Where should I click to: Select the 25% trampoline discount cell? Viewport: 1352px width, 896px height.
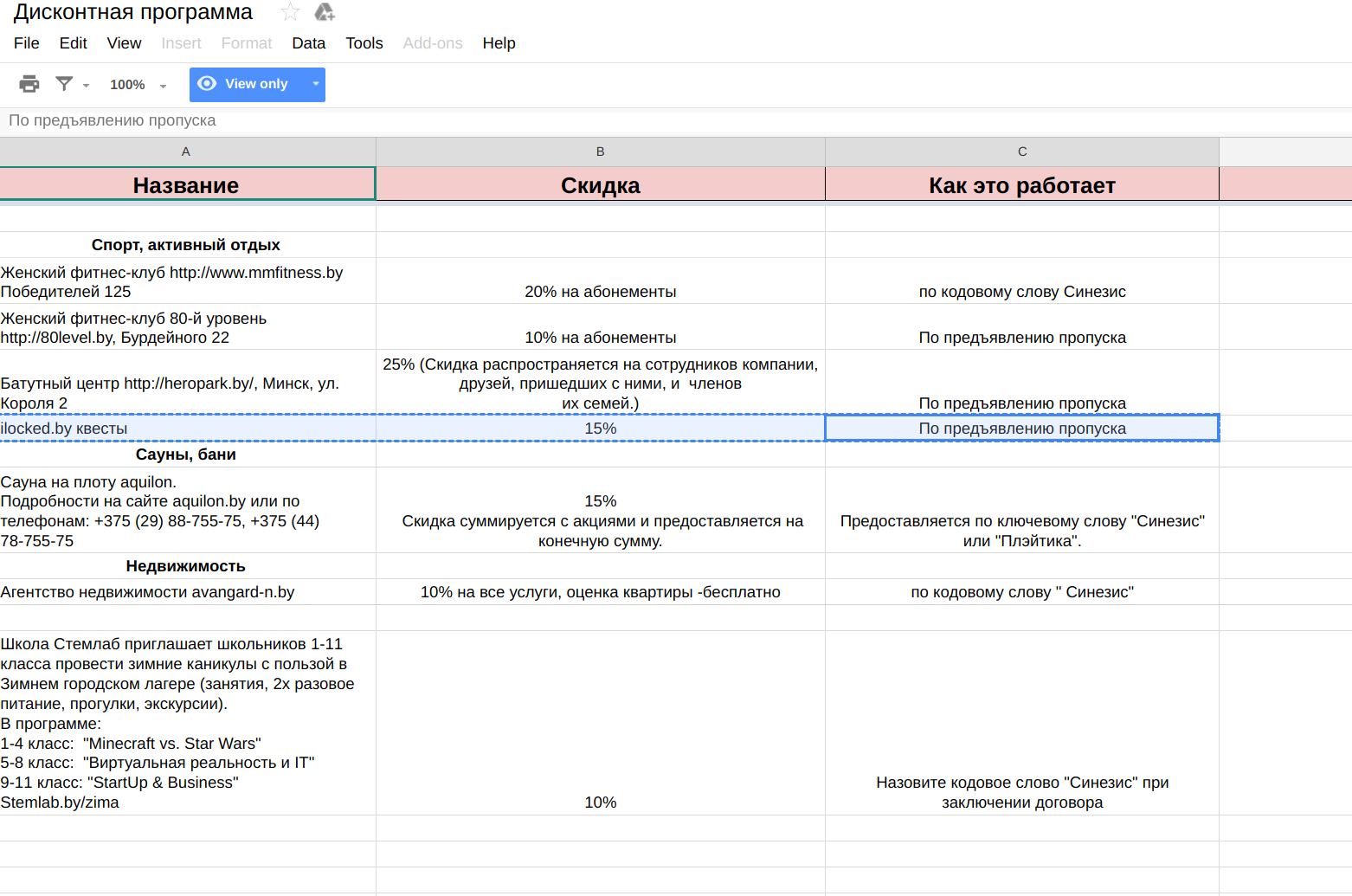(x=601, y=383)
